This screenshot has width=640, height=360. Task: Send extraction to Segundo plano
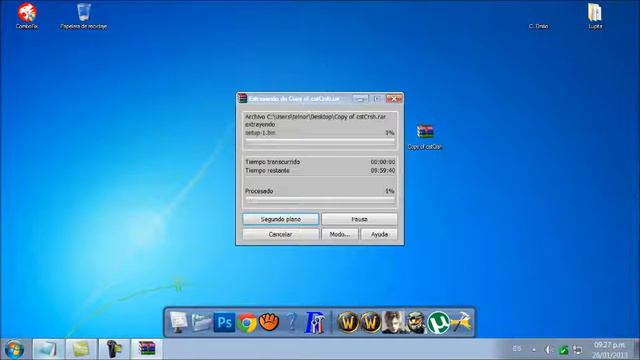pos(280,219)
